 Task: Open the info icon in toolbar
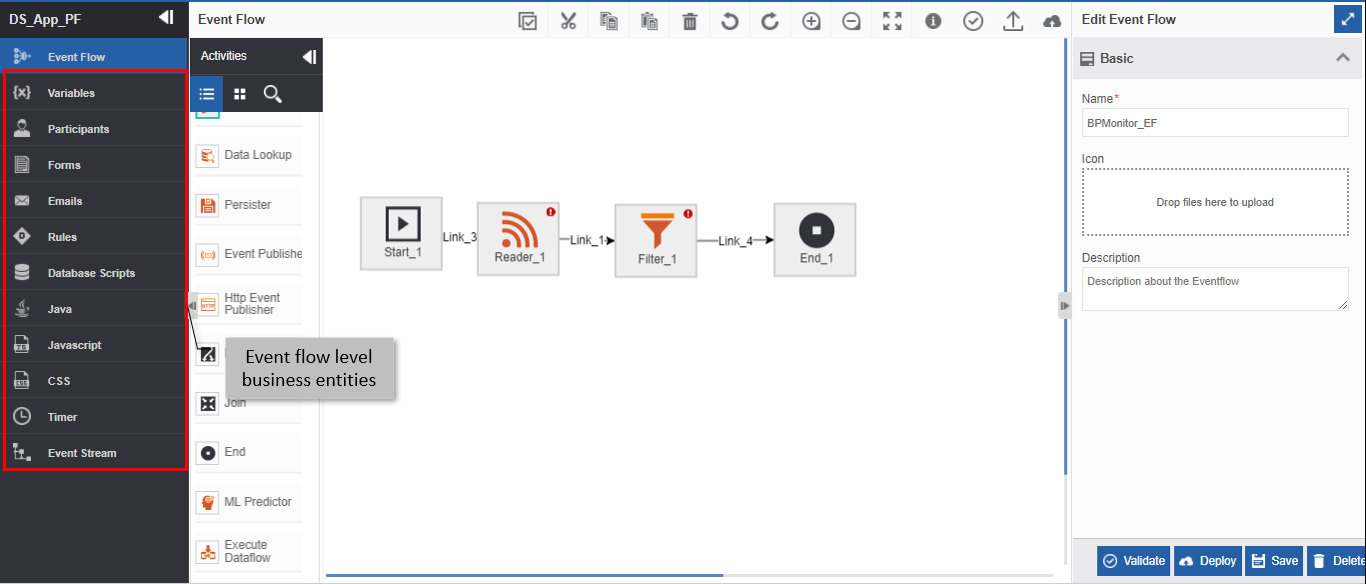click(933, 21)
